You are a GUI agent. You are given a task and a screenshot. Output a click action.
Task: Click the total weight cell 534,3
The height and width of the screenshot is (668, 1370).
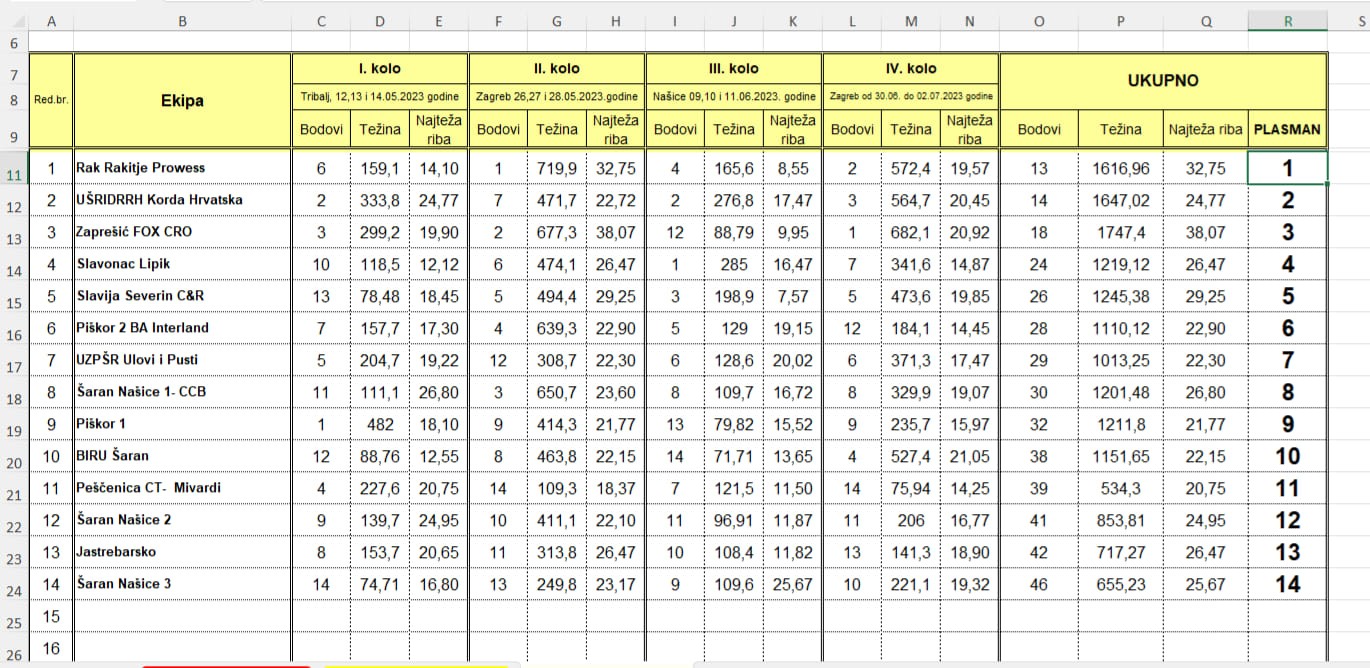pyautogui.click(x=1121, y=488)
